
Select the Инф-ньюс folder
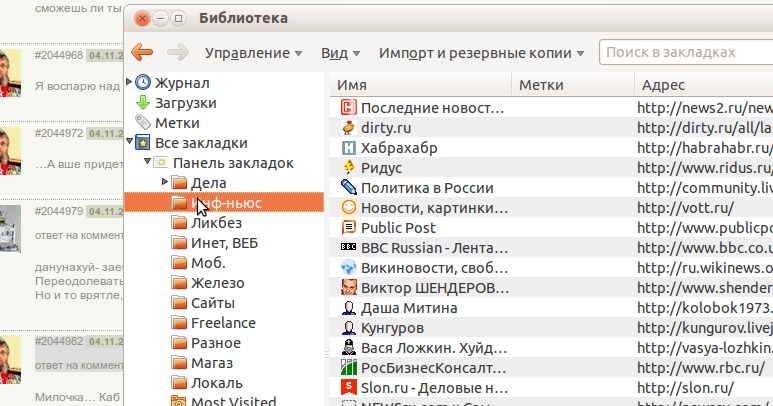(x=224, y=203)
